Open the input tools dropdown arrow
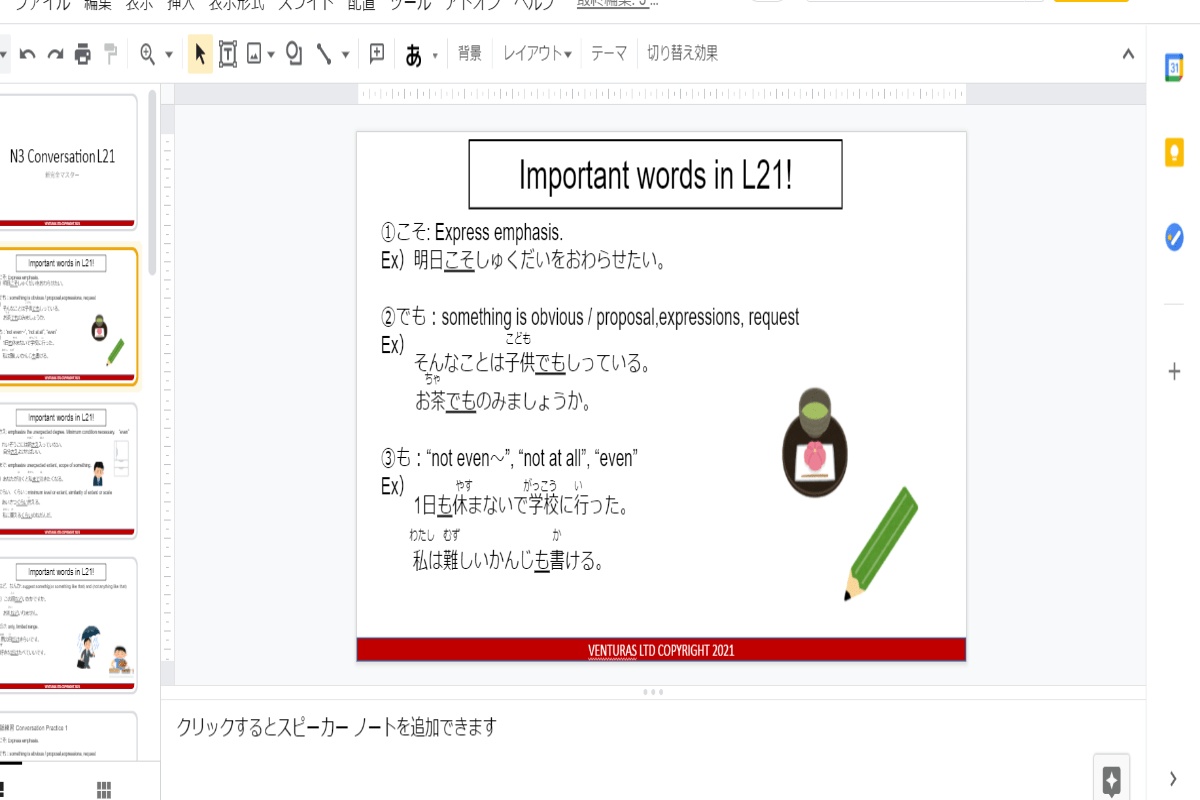1200x800 pixels. pyautogui.click(x=435, y=55)
